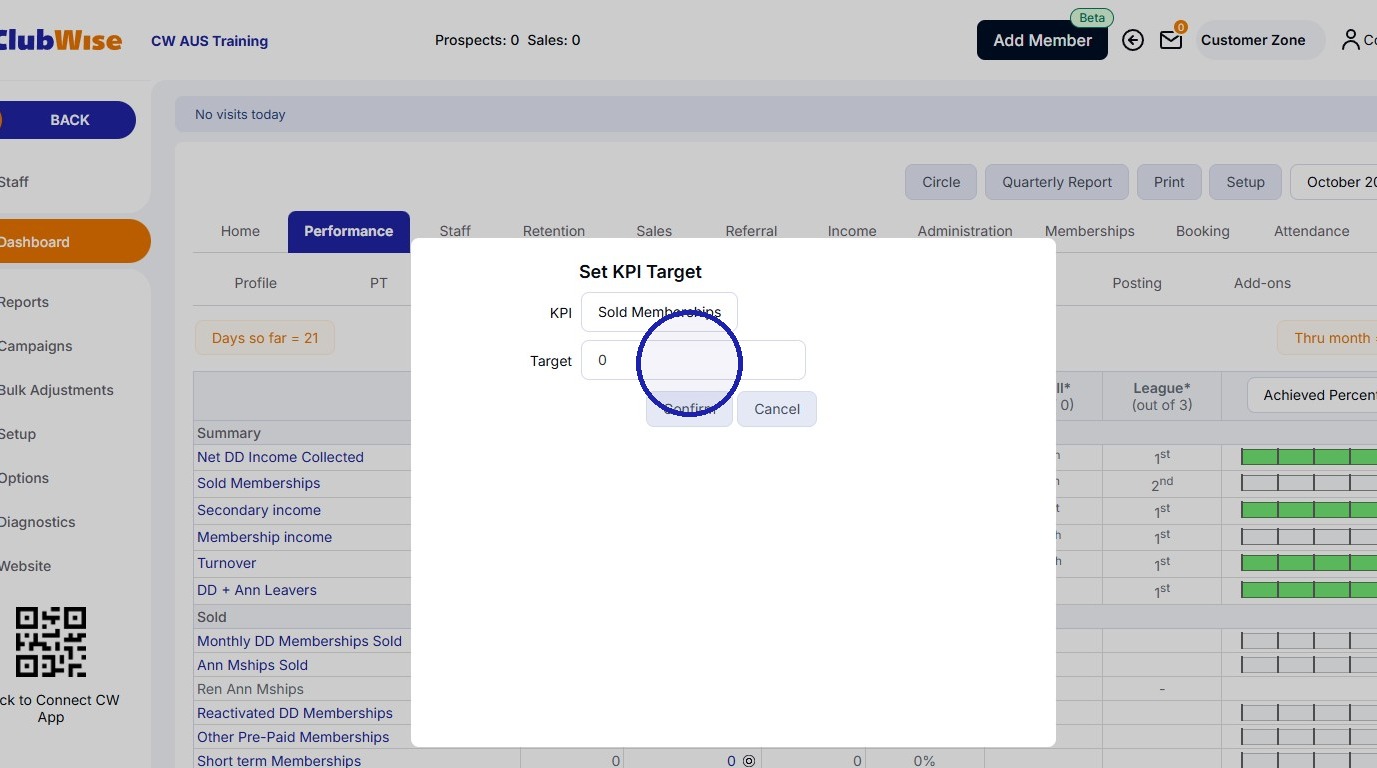Click the BACK button in sidebar

pyautogui.click(x=68, y=120)
